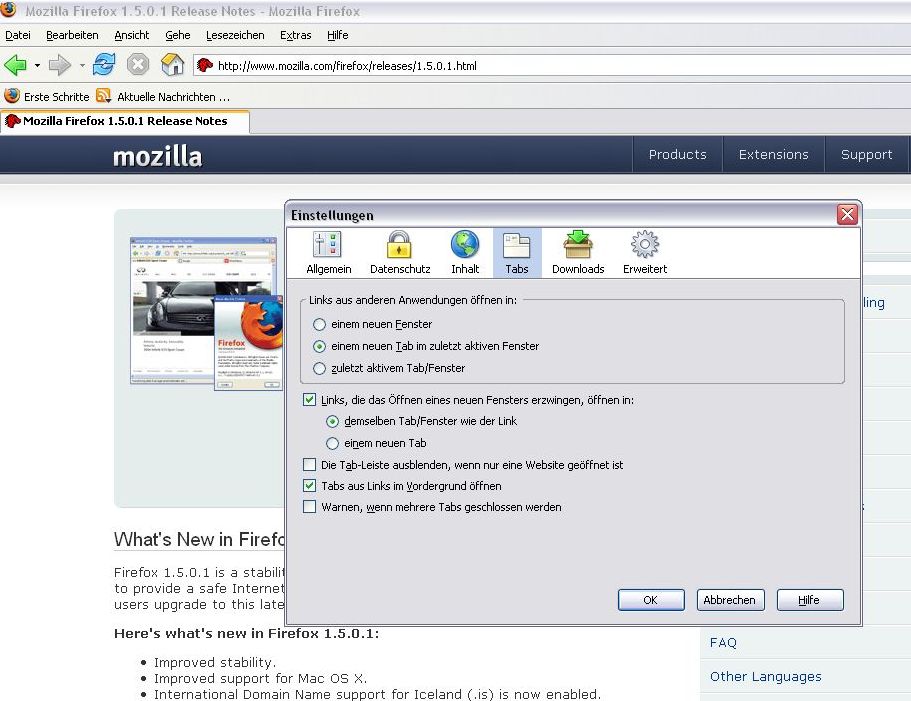Close the Einstellungen dialog
911x701 pixels.
click(847, 214)
